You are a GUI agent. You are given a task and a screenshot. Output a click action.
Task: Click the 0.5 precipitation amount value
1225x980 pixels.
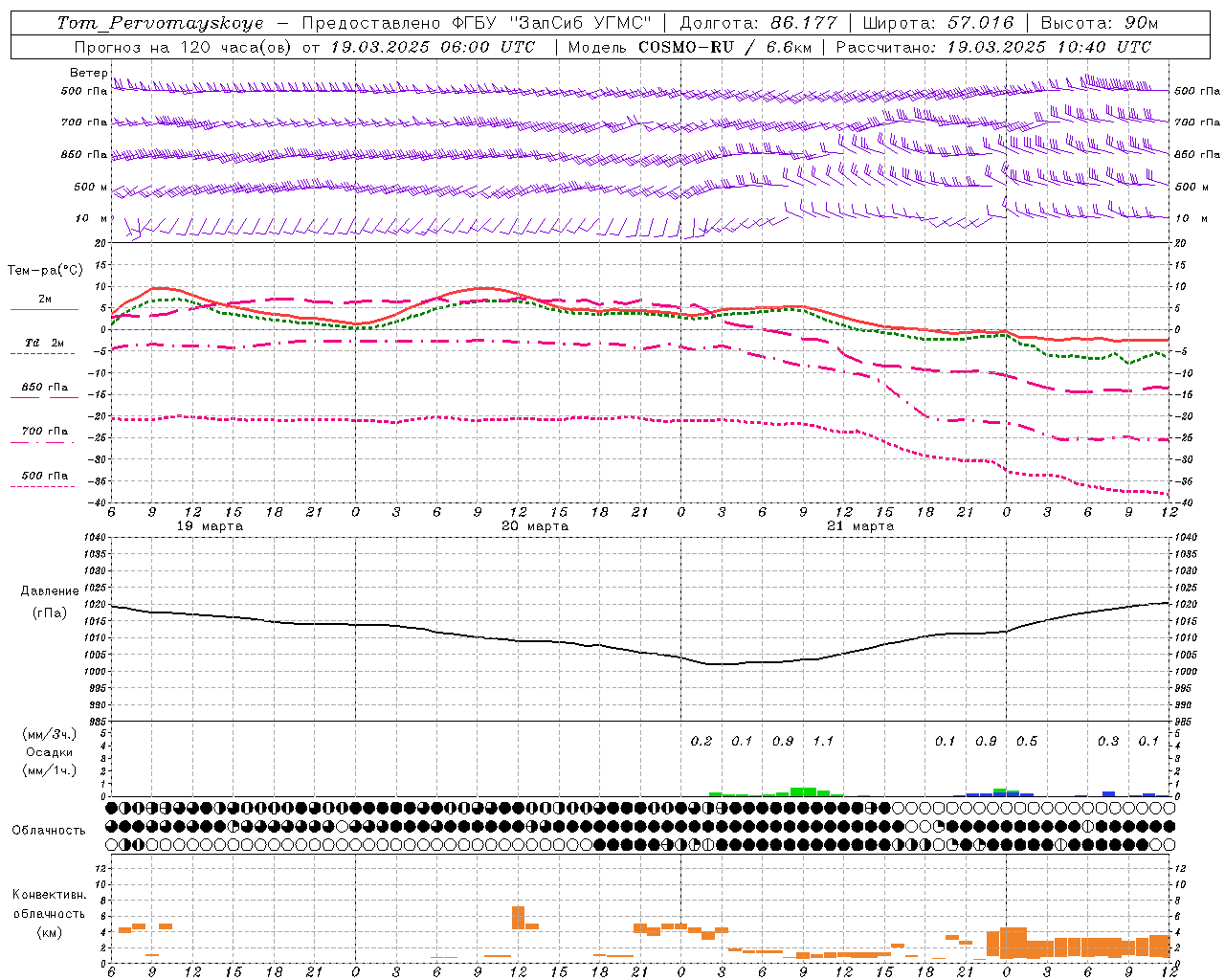1027,741
